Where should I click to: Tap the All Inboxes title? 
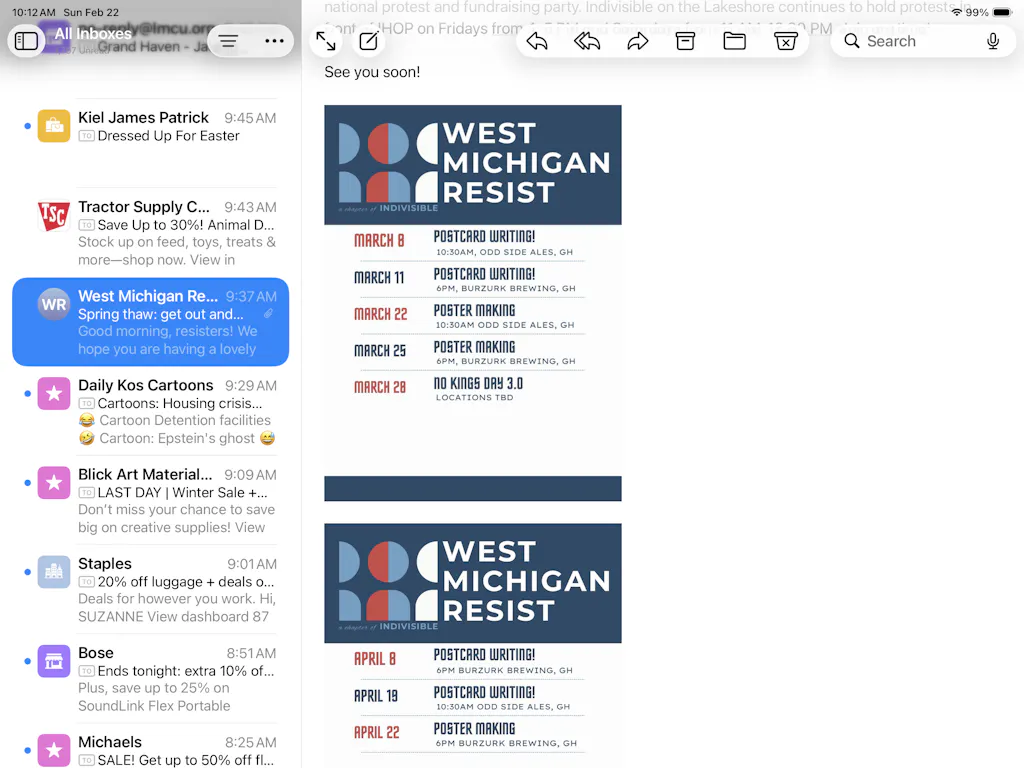[93, 34]
